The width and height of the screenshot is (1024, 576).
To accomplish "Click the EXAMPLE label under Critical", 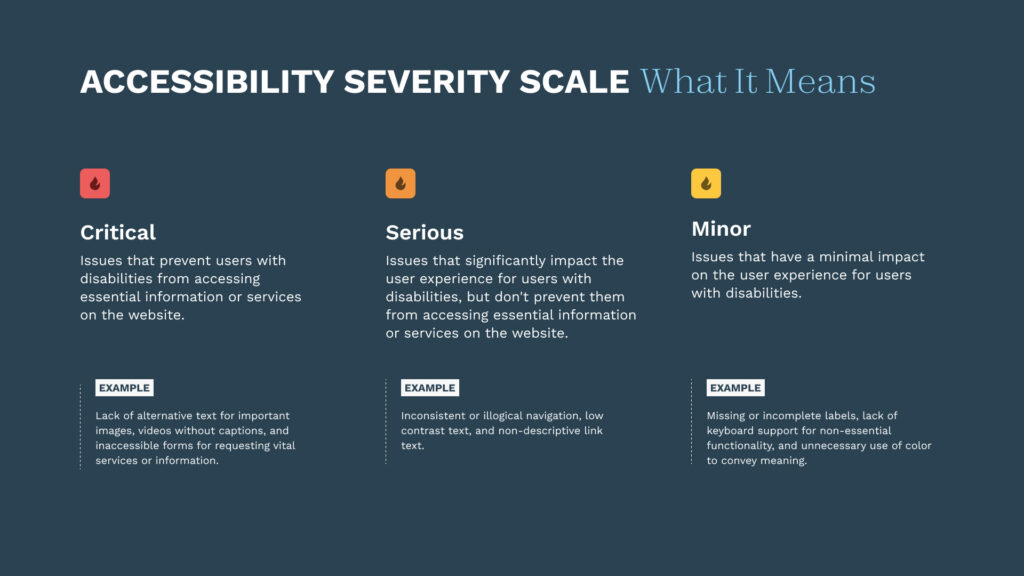I will point(124,388).
